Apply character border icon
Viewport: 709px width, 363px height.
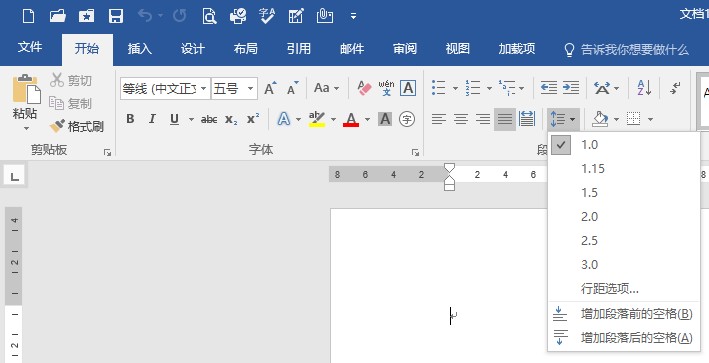408,88
